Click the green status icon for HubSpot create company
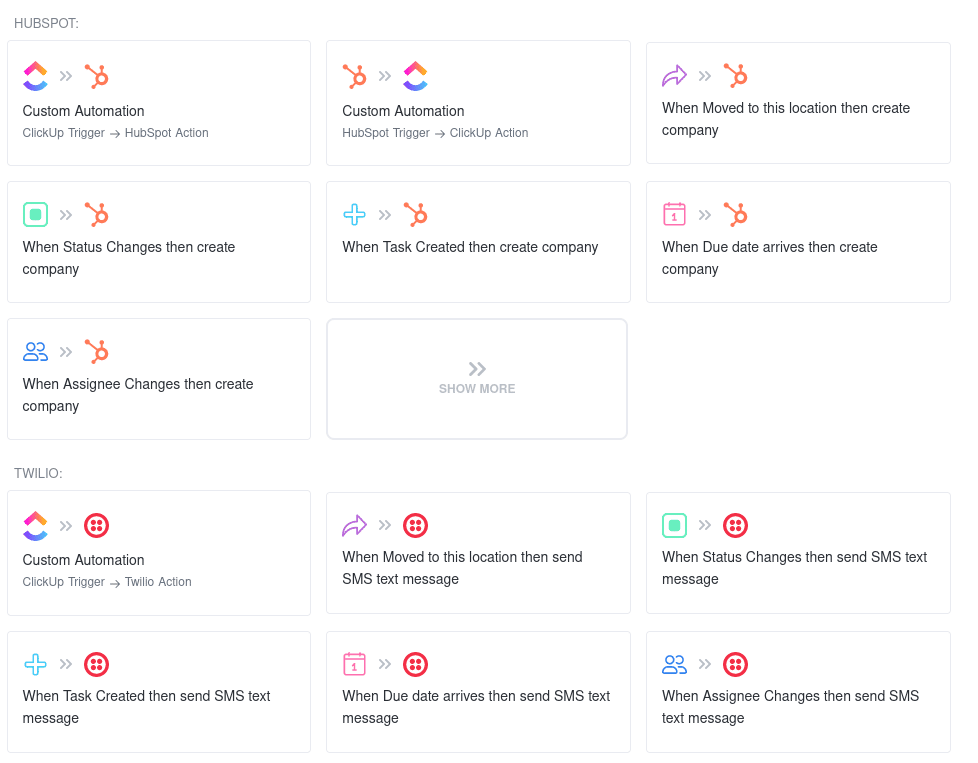This screenshot has width=978, height=763. pyautogui.click(x=36, y=215)
